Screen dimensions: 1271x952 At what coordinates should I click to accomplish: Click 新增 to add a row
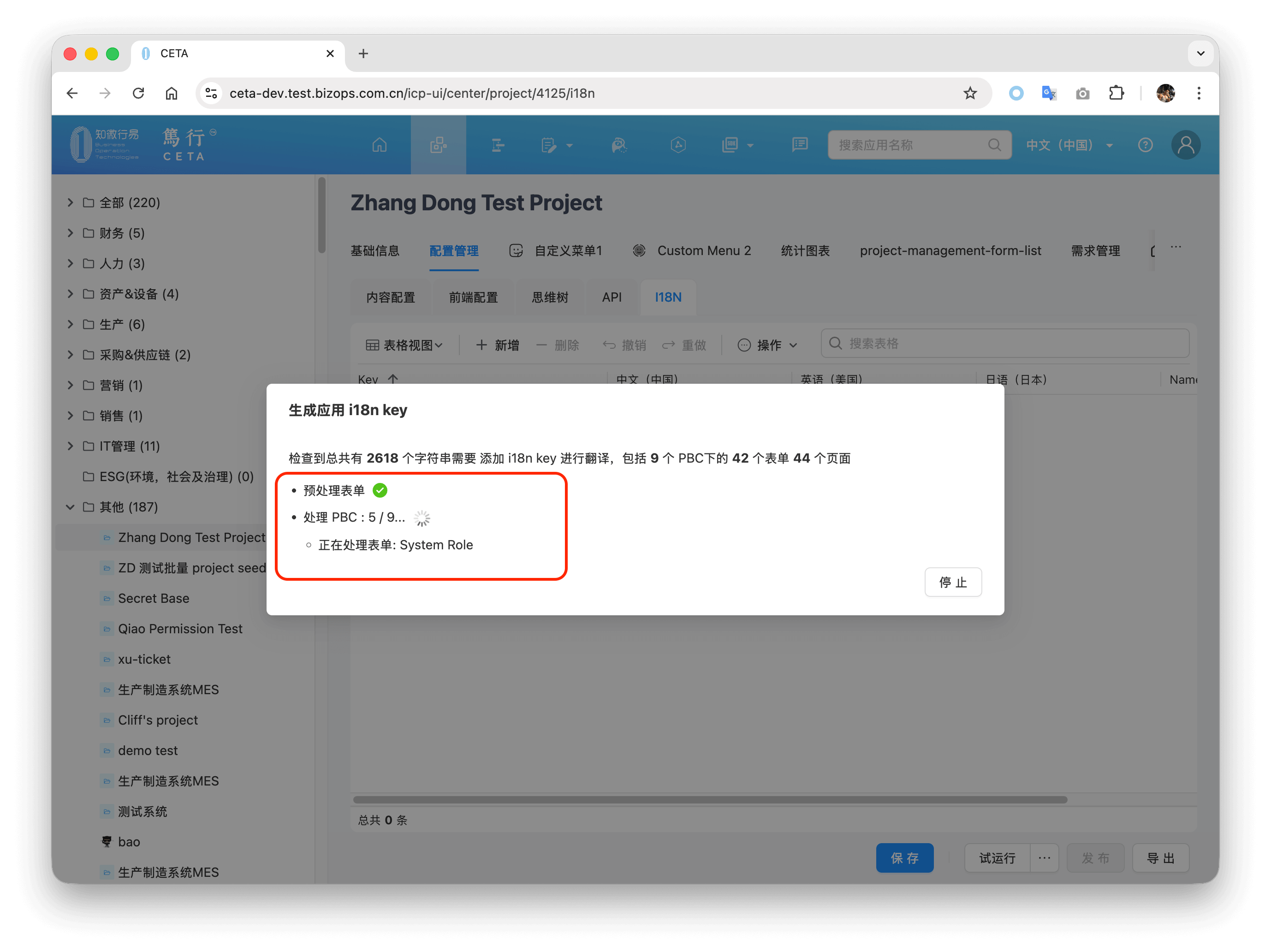click(x=498, y=345)
